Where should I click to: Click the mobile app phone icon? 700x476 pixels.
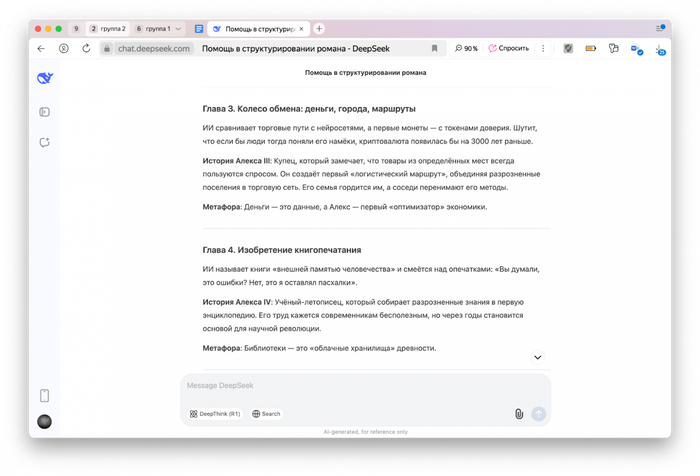44,396
